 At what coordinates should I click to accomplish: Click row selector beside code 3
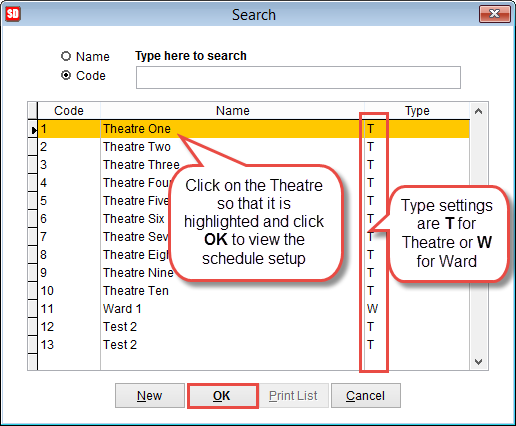coord(33,165)
